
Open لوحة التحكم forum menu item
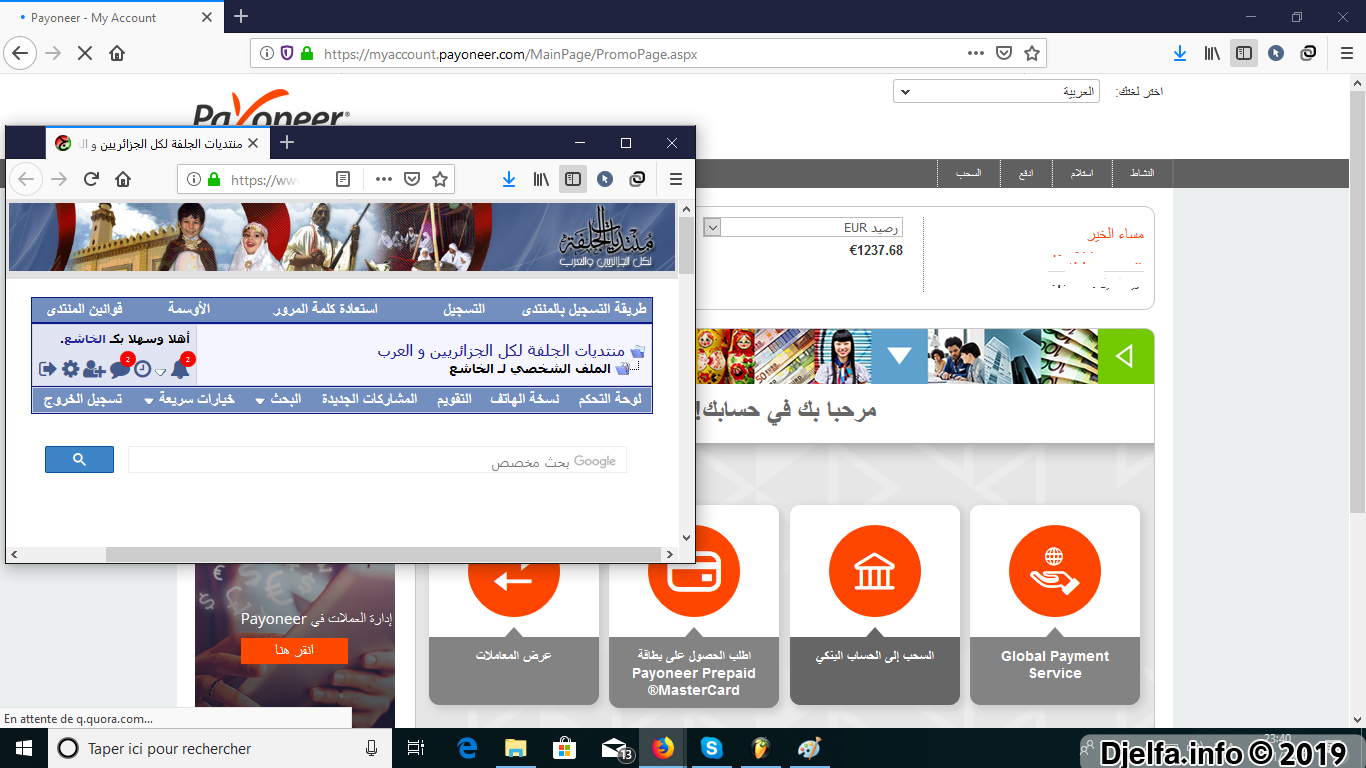610,399
